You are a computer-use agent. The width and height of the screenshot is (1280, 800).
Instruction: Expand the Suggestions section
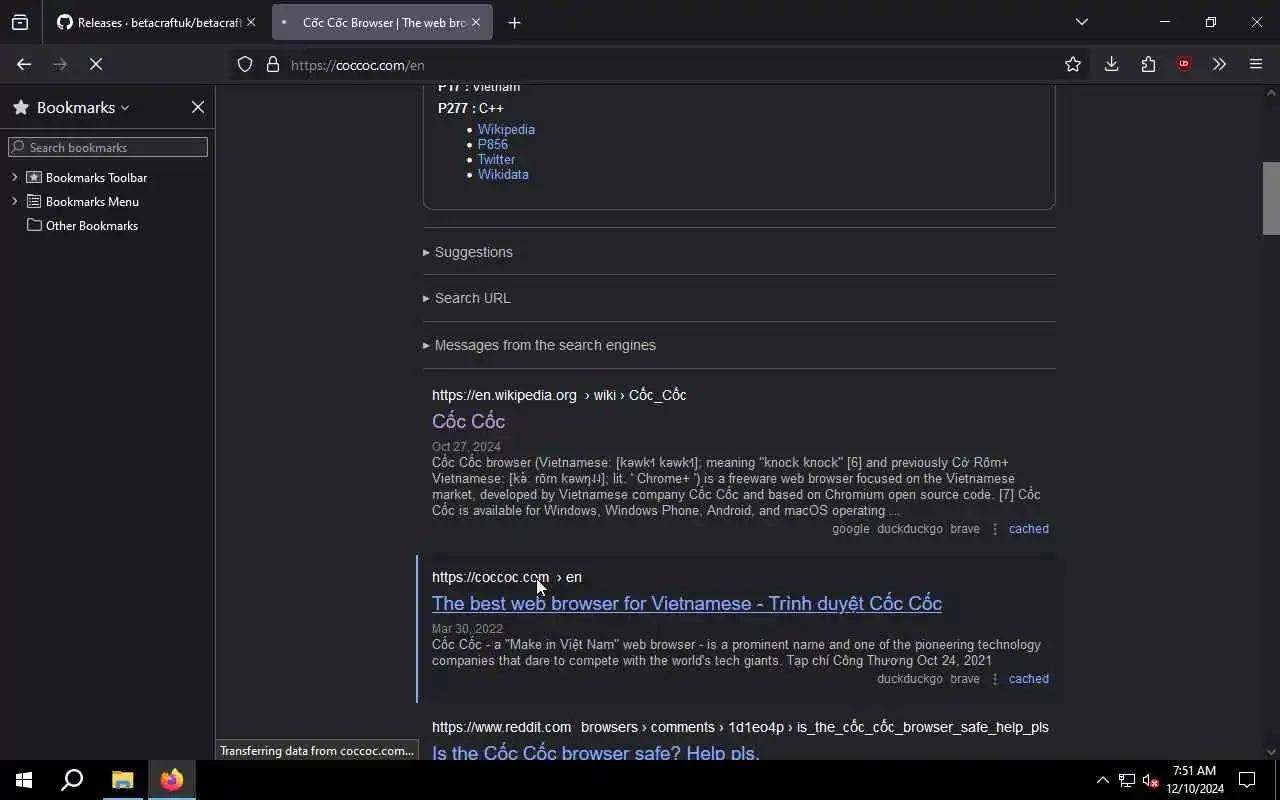pos(468,252)
